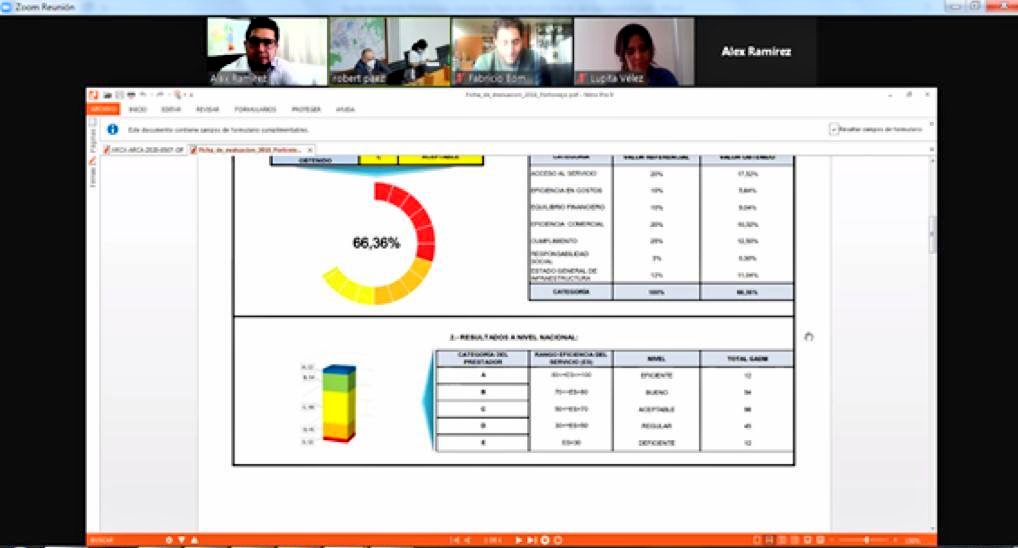The height and width of the screenshot is (548, 1018).
Task: Adjust the zoom slider handle in status bar
Action: (867, 540)
